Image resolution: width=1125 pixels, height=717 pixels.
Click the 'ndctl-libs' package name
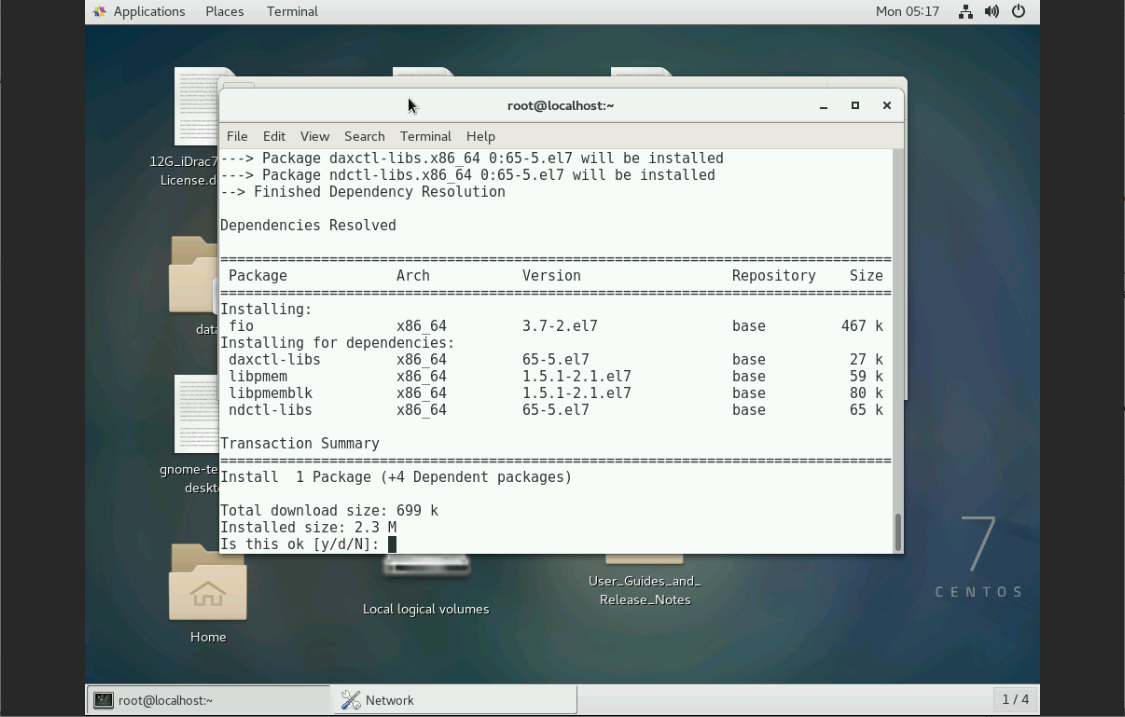pyautogui.click(x=270, y=410)
